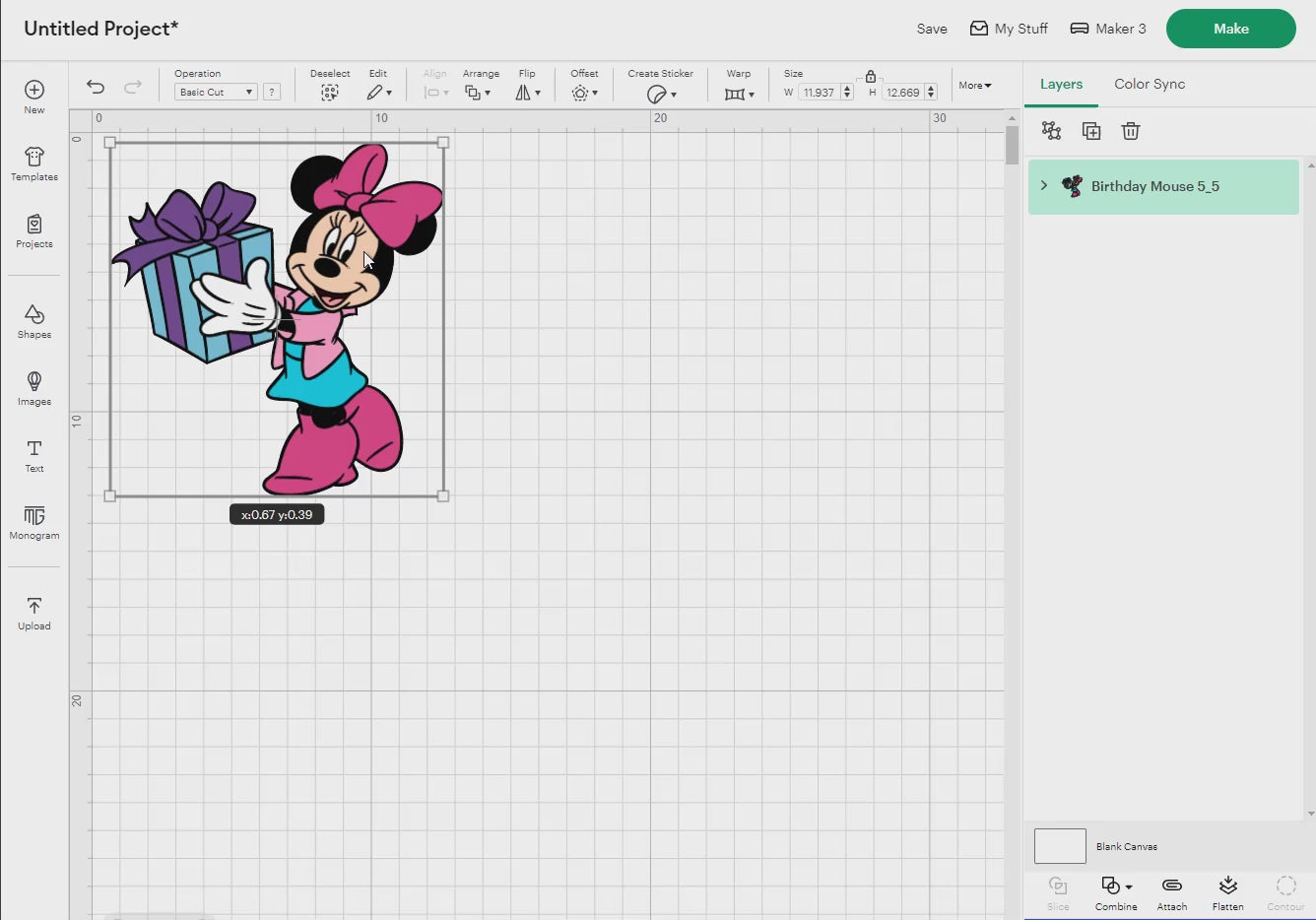Viewport: 1316px width, 920px height.
Task: Open the Combine menu
Action: (x=1116, y=893)
